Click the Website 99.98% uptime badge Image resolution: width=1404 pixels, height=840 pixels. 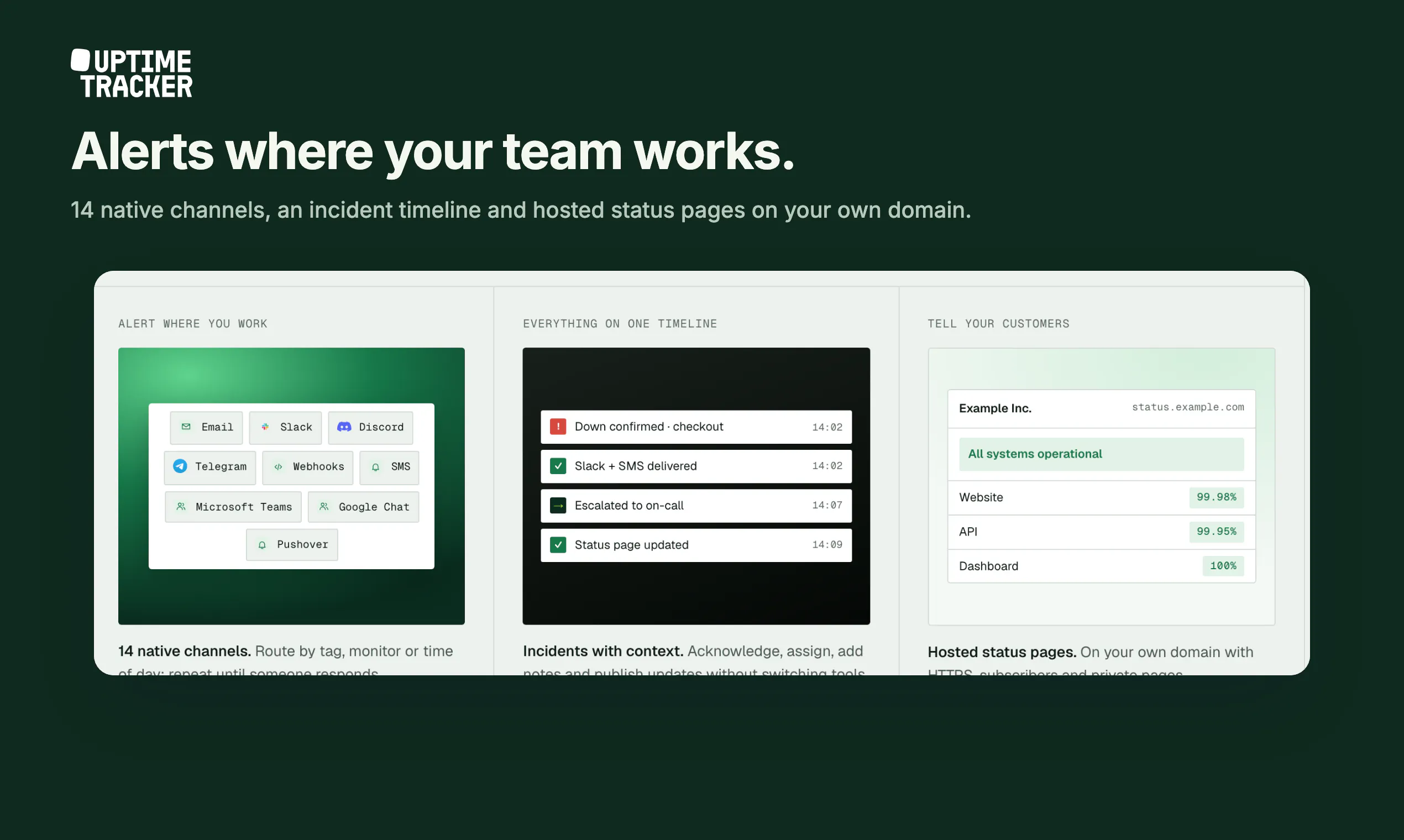point(1216,497)
